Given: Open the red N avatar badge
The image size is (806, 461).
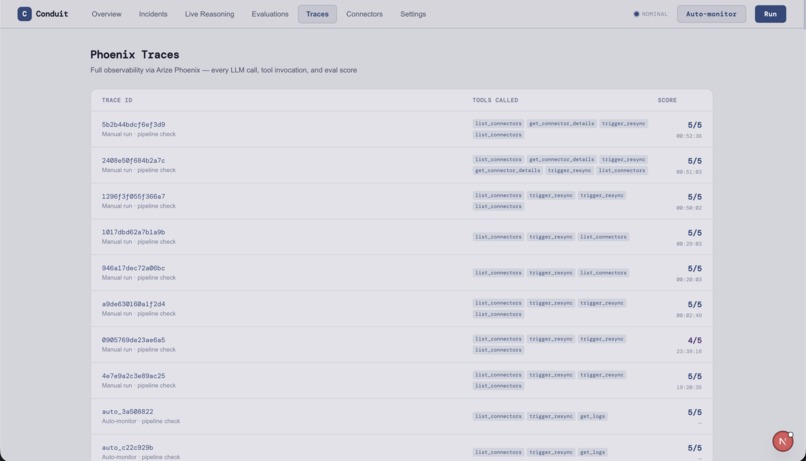Looking at the screenshot, I should [782, 441].
